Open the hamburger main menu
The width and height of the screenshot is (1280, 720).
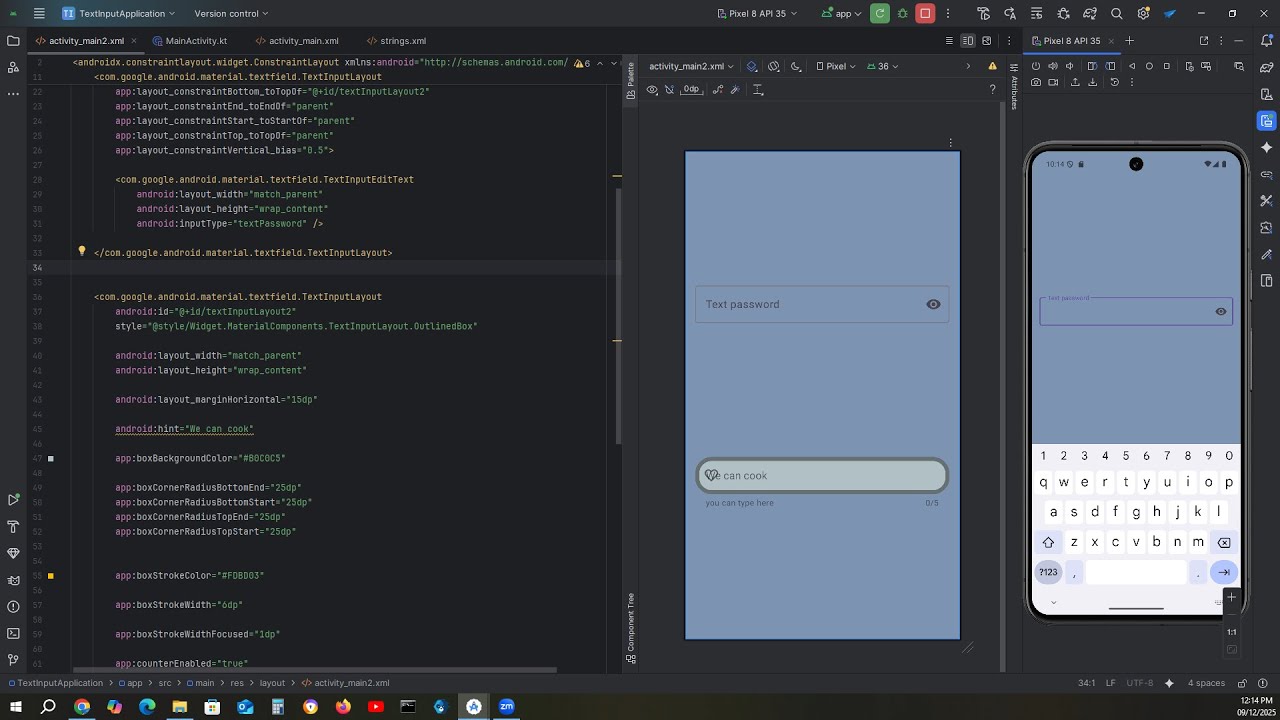[x=39, y=14]
